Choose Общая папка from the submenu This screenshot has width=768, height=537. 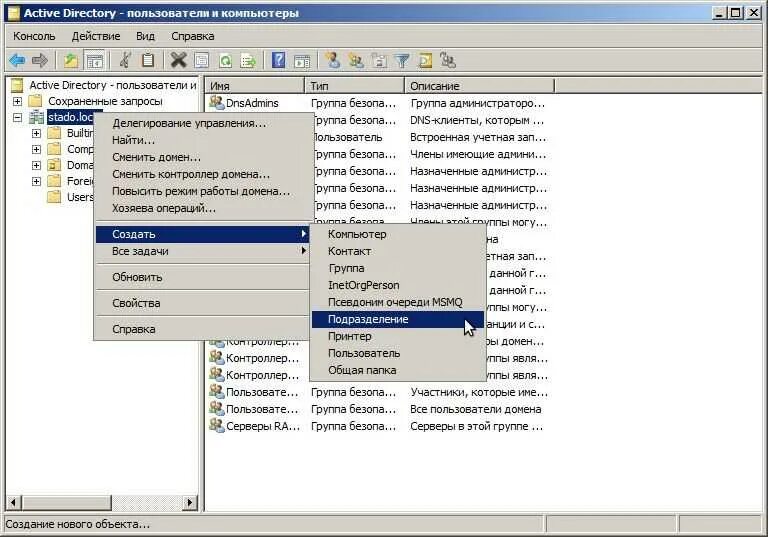398,370
